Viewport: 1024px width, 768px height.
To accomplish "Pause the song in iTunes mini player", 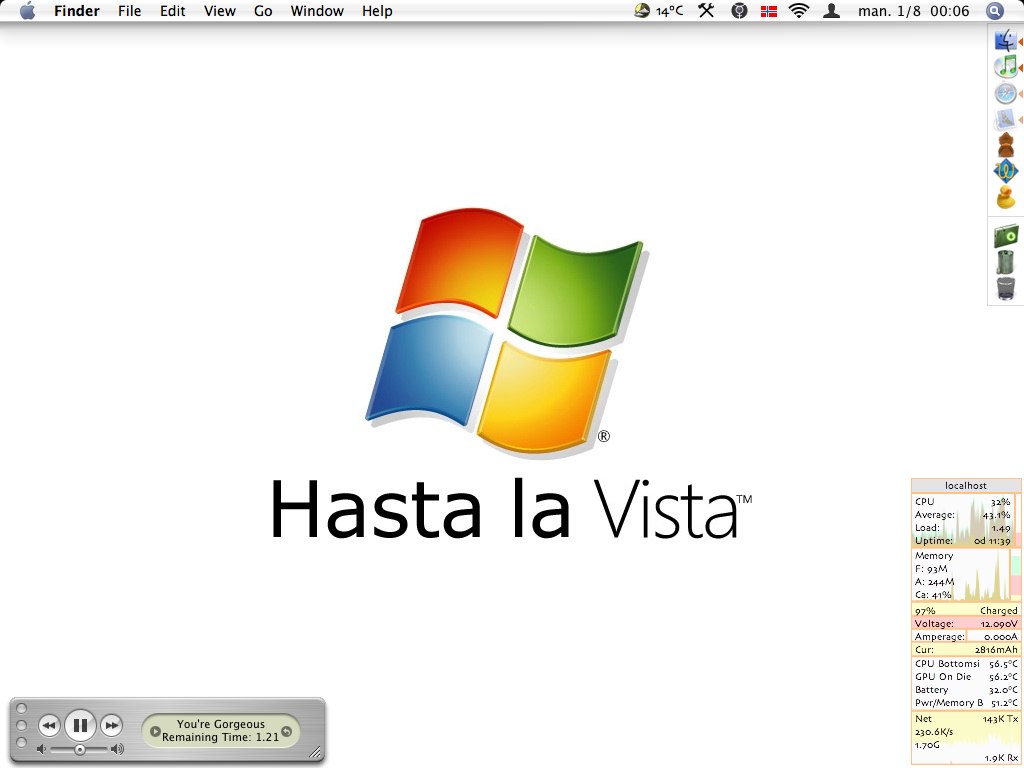I will tap(80, 725).
